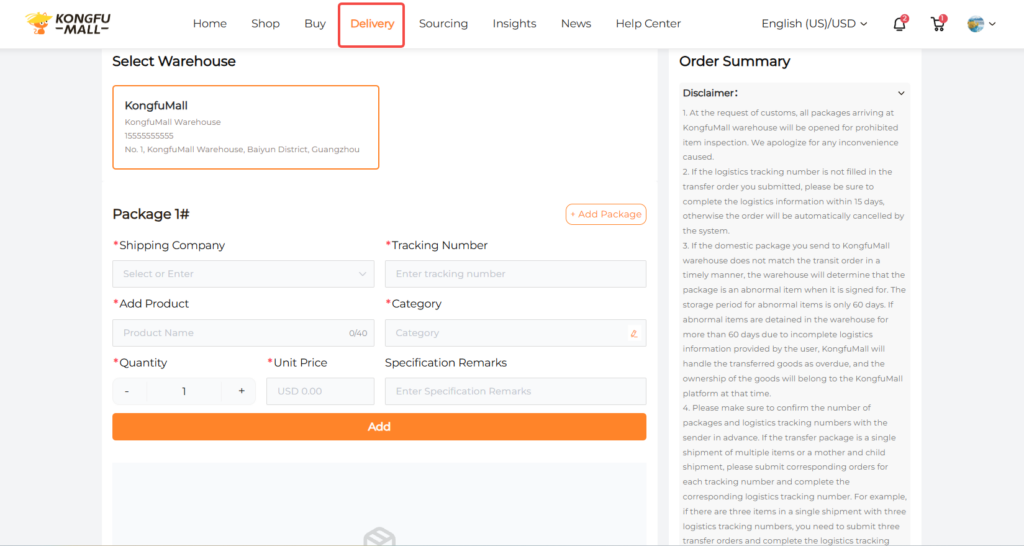Image resolution: width=1024 pixels, height=546 pixels.
Task: Click the Unit Price USD field
Action: pyautogui.click(x=320, y=391)
